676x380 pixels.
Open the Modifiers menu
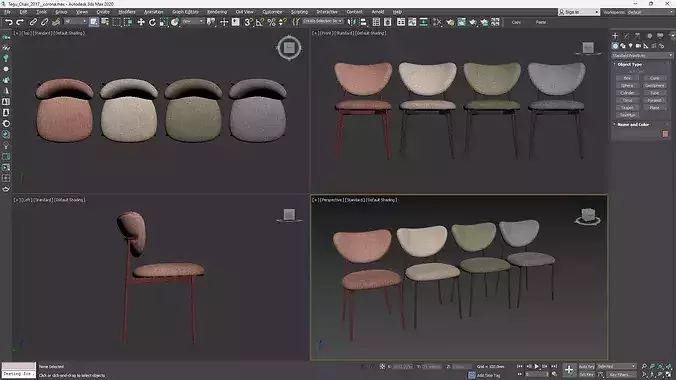click(x=127, y=12)
